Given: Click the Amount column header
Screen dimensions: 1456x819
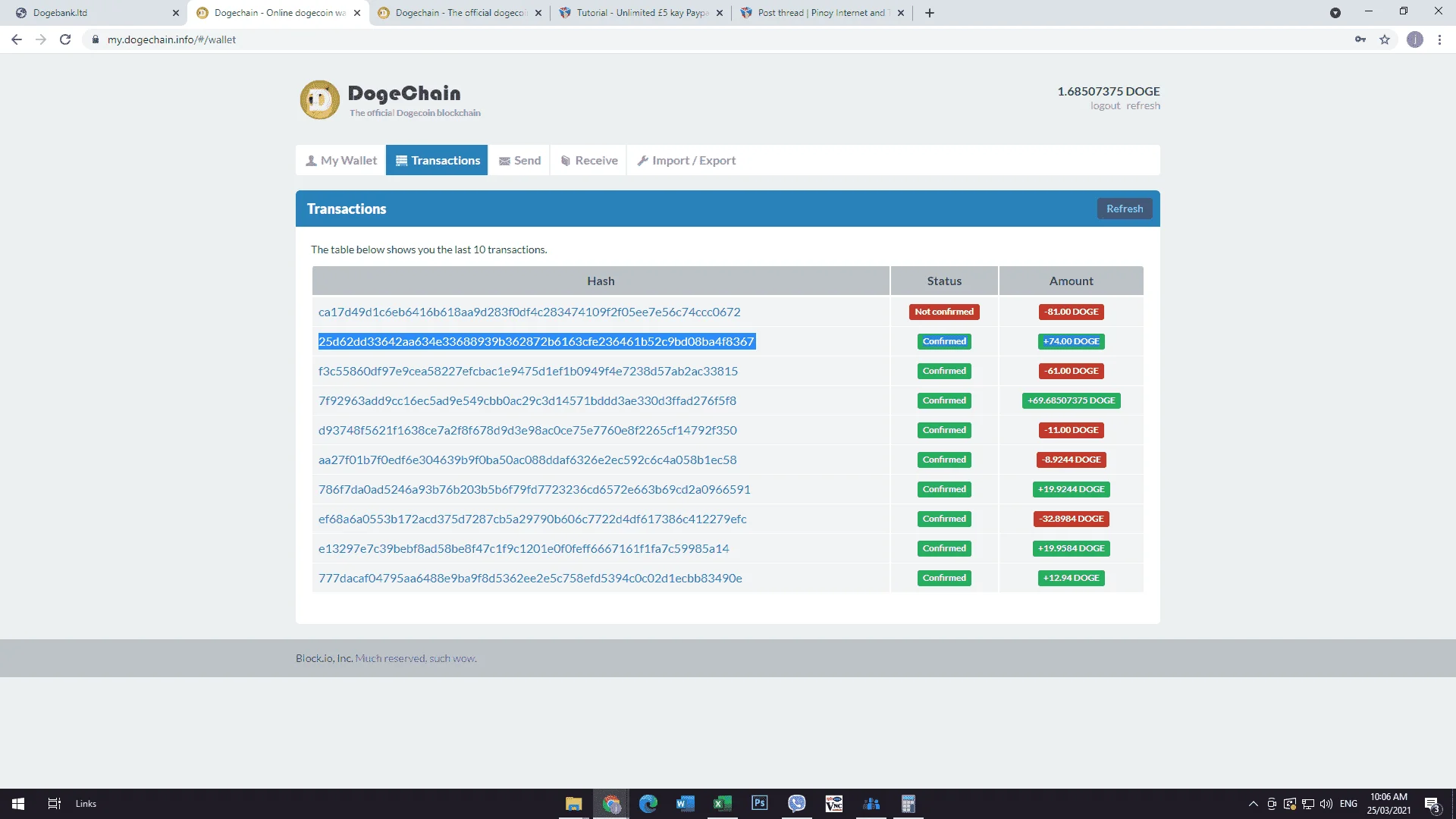Looking at the screenshot, I should (1071, 281).
